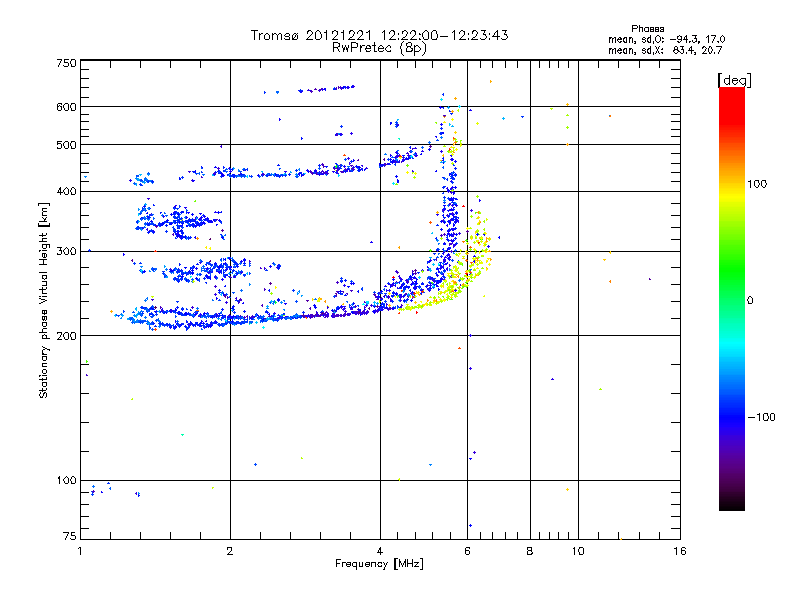Click the colorbar tick label '0'

point(750,301)
